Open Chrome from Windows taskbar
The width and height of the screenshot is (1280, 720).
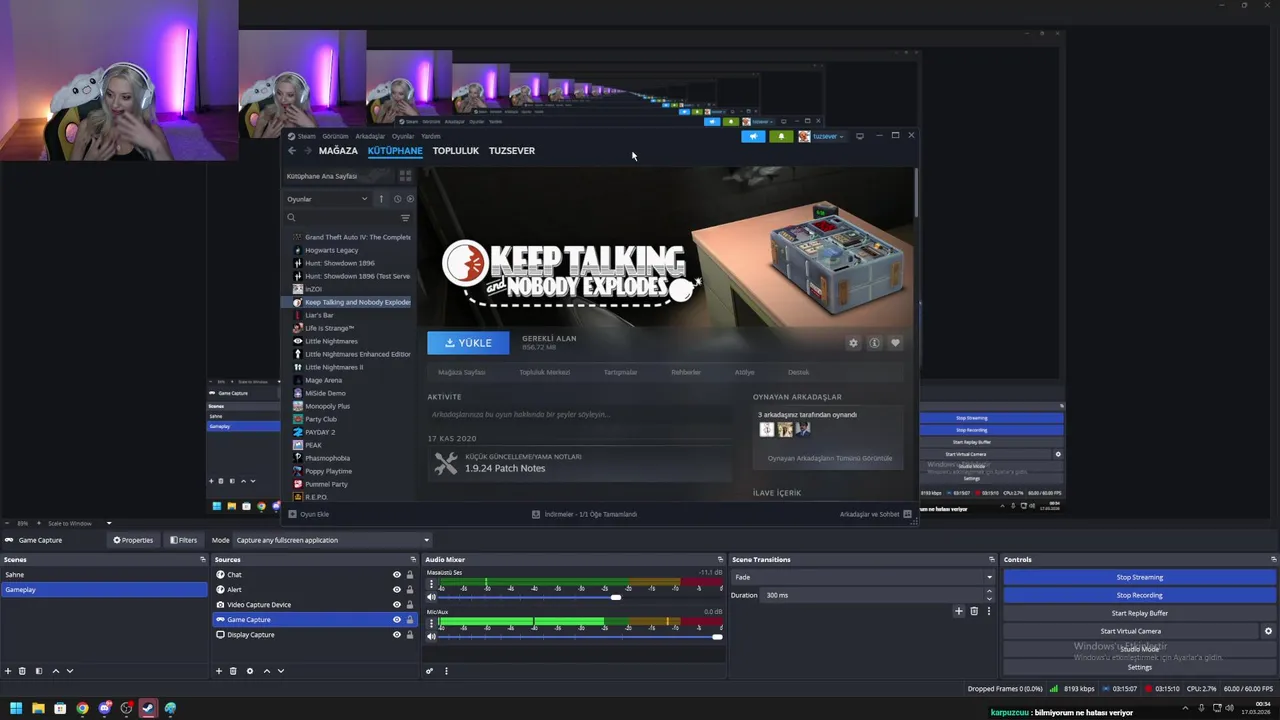82,708
